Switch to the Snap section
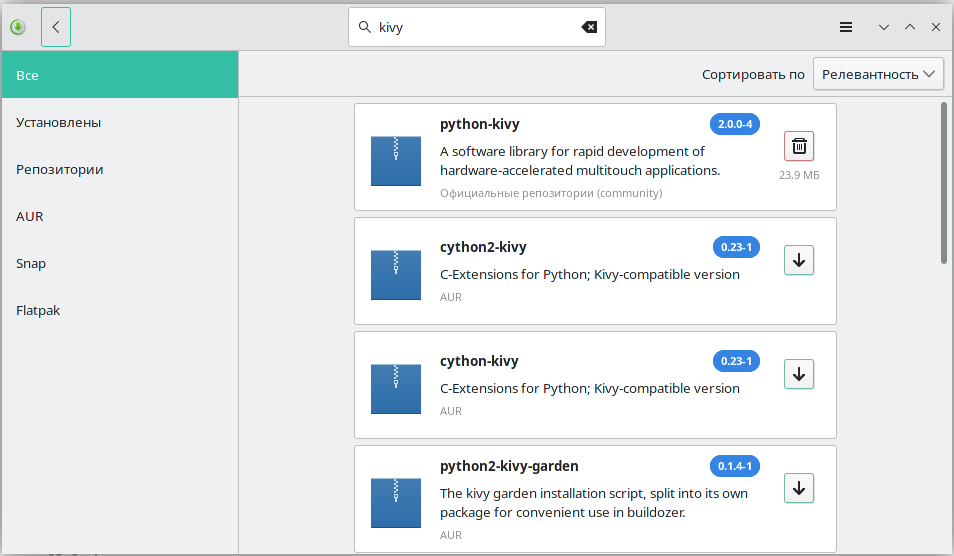 (x=119, y=263)
